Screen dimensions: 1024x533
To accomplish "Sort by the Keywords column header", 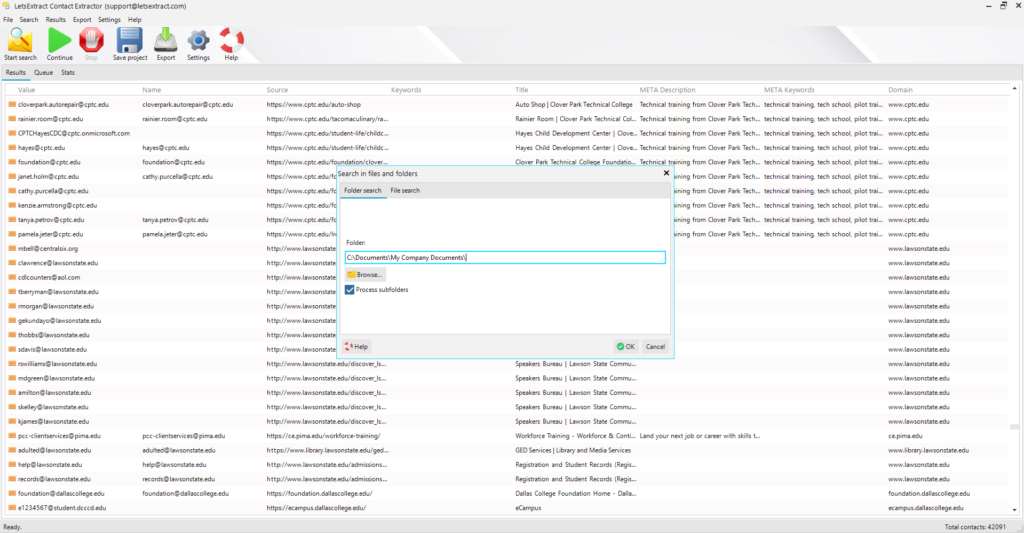I will pyautogui.click(x=406, y=90).
